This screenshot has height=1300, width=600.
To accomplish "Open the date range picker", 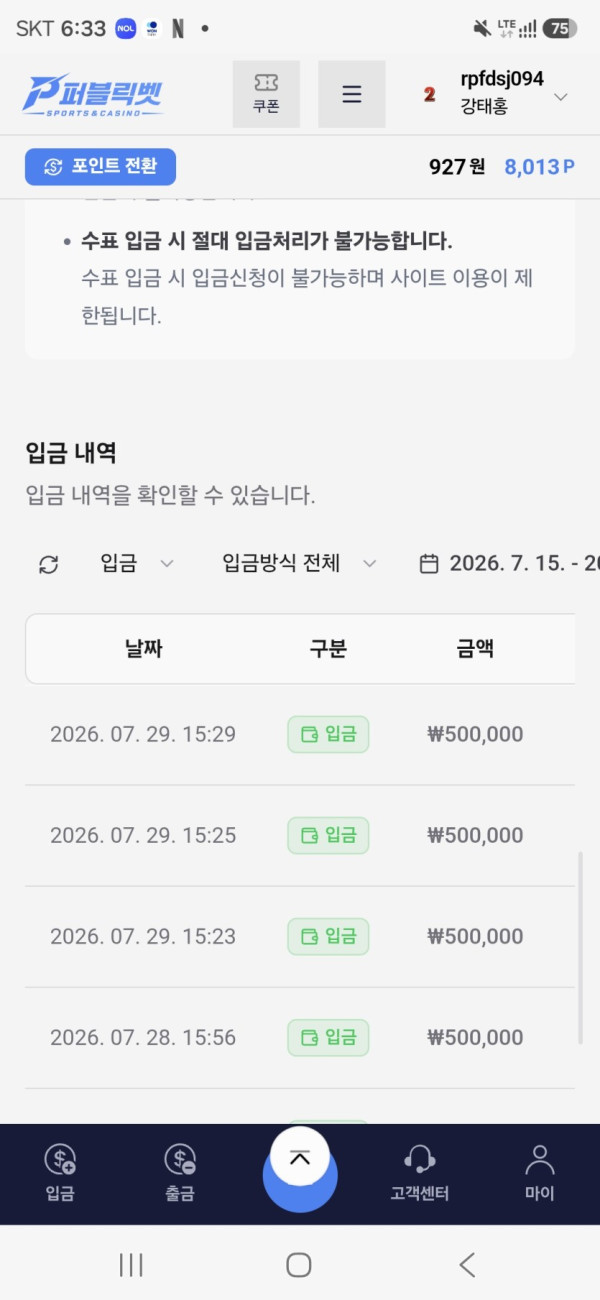I will [x=509, y=564].
